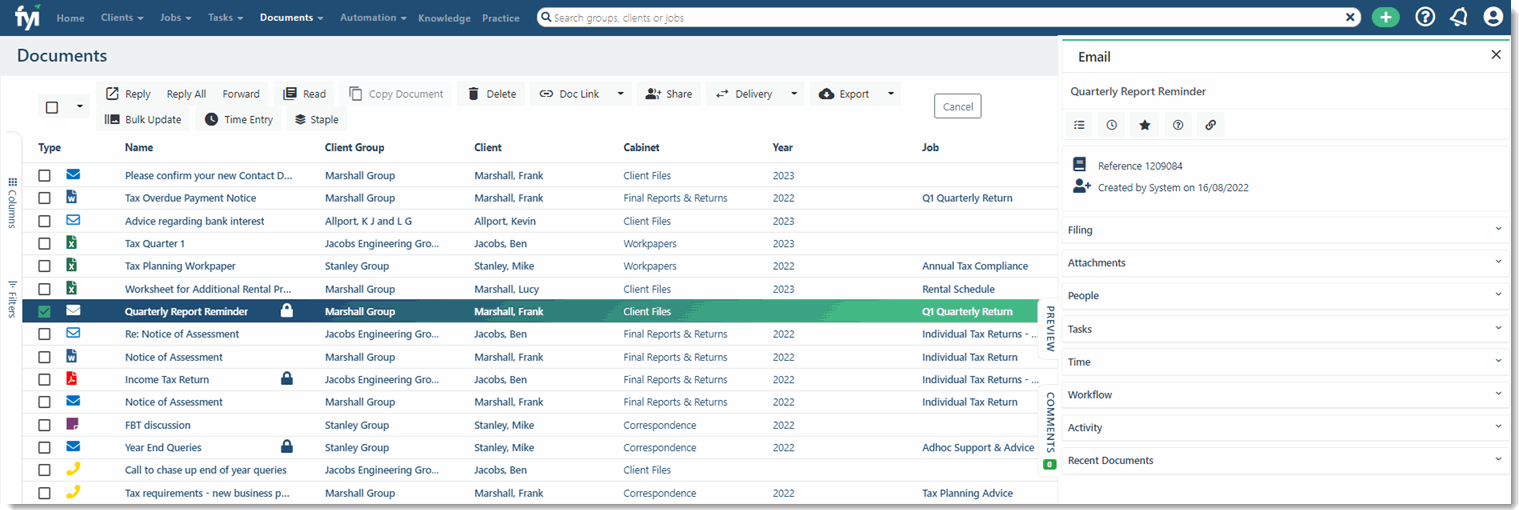This screenshot has height=510, width=1519.
Task: Open the help question mark icon
Action: click(x=1425, y=17)
